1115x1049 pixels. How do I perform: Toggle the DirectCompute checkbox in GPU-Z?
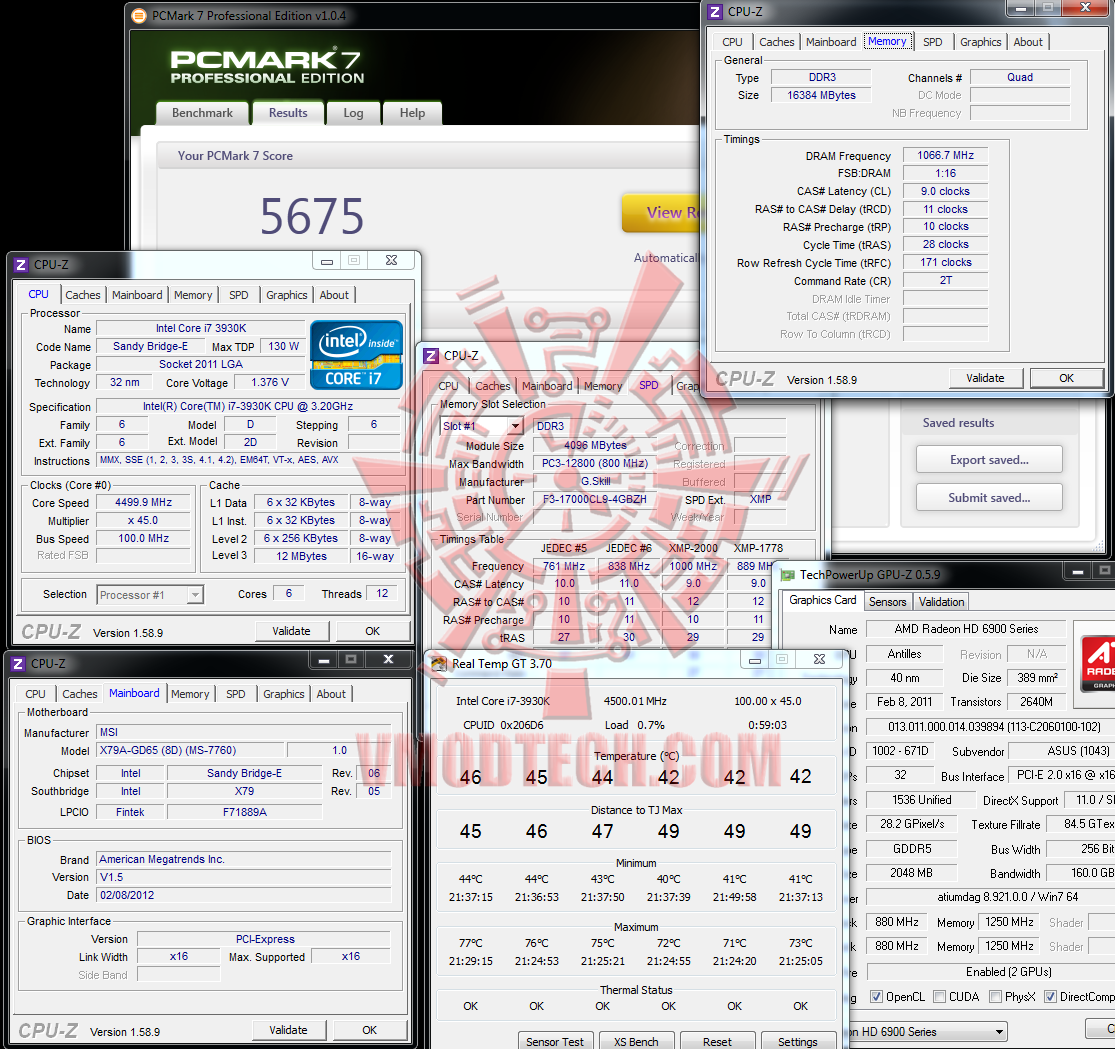(x=1050, y=996)
